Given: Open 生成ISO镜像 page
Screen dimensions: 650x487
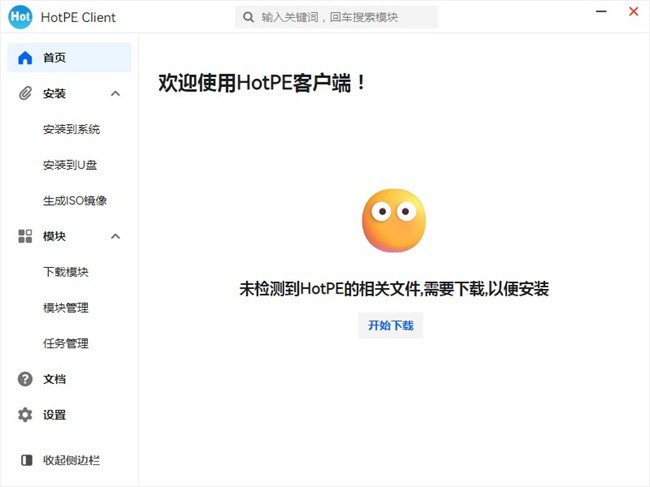Looking at the screenshot, I should [x=75, y=200].
